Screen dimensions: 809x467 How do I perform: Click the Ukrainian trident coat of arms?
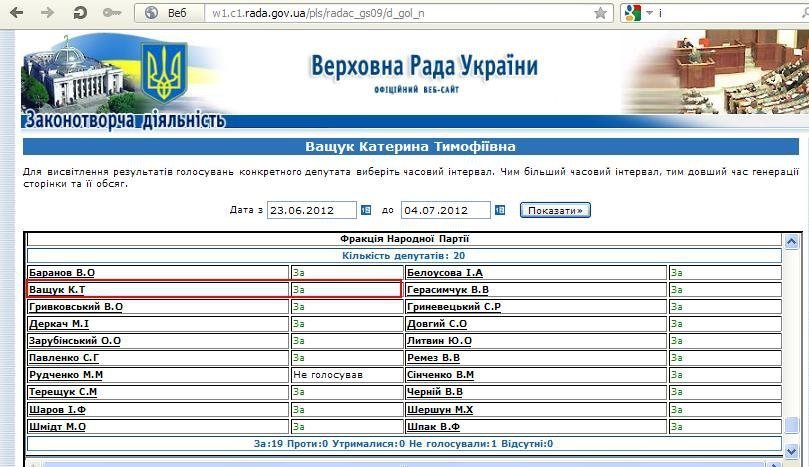(x=164, y=73)
